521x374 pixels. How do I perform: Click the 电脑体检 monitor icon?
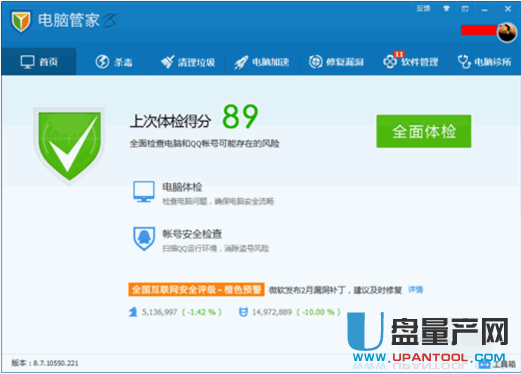tap(144, 192)
